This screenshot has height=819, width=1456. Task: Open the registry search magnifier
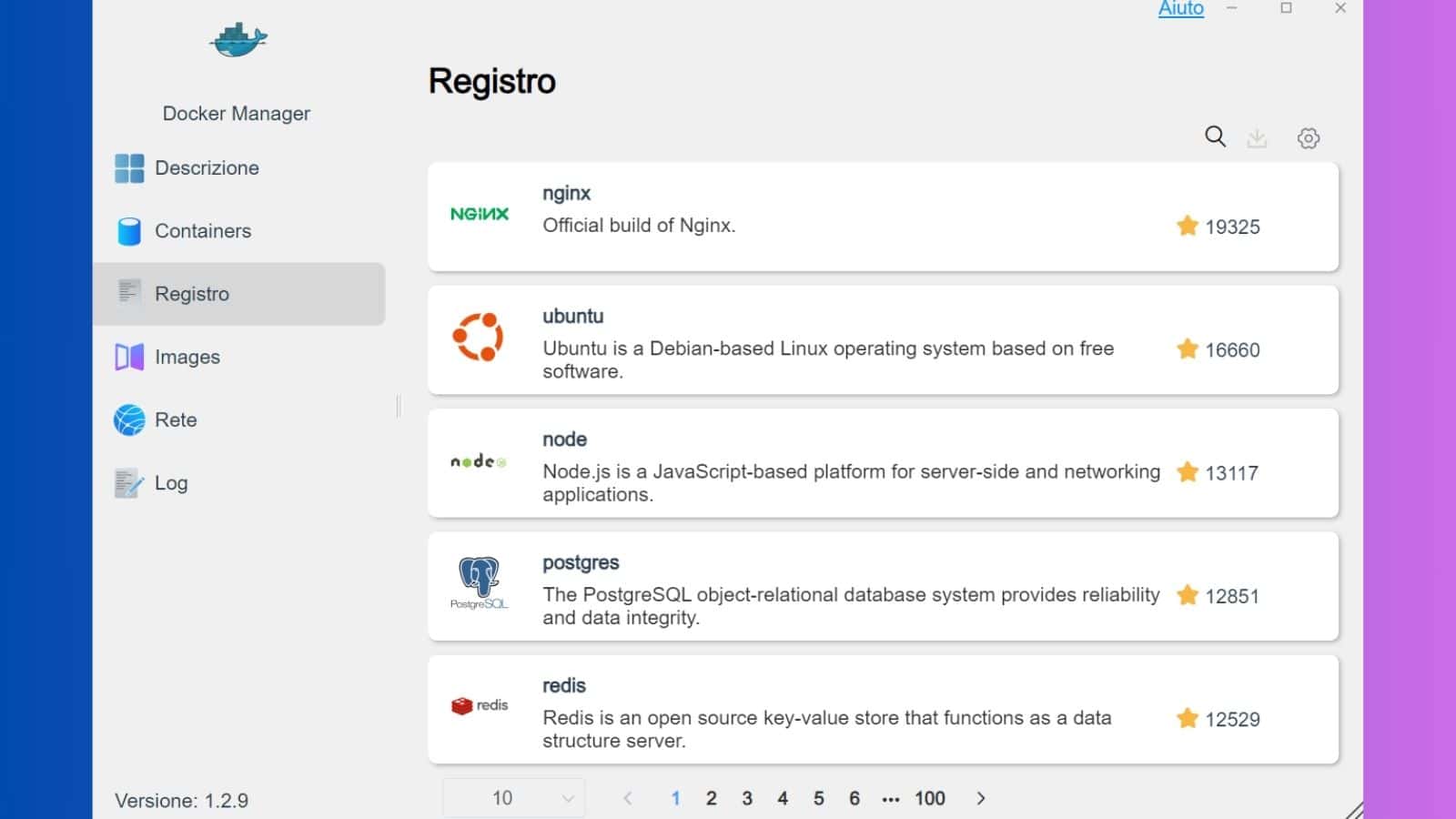[x=1215, y=136]
